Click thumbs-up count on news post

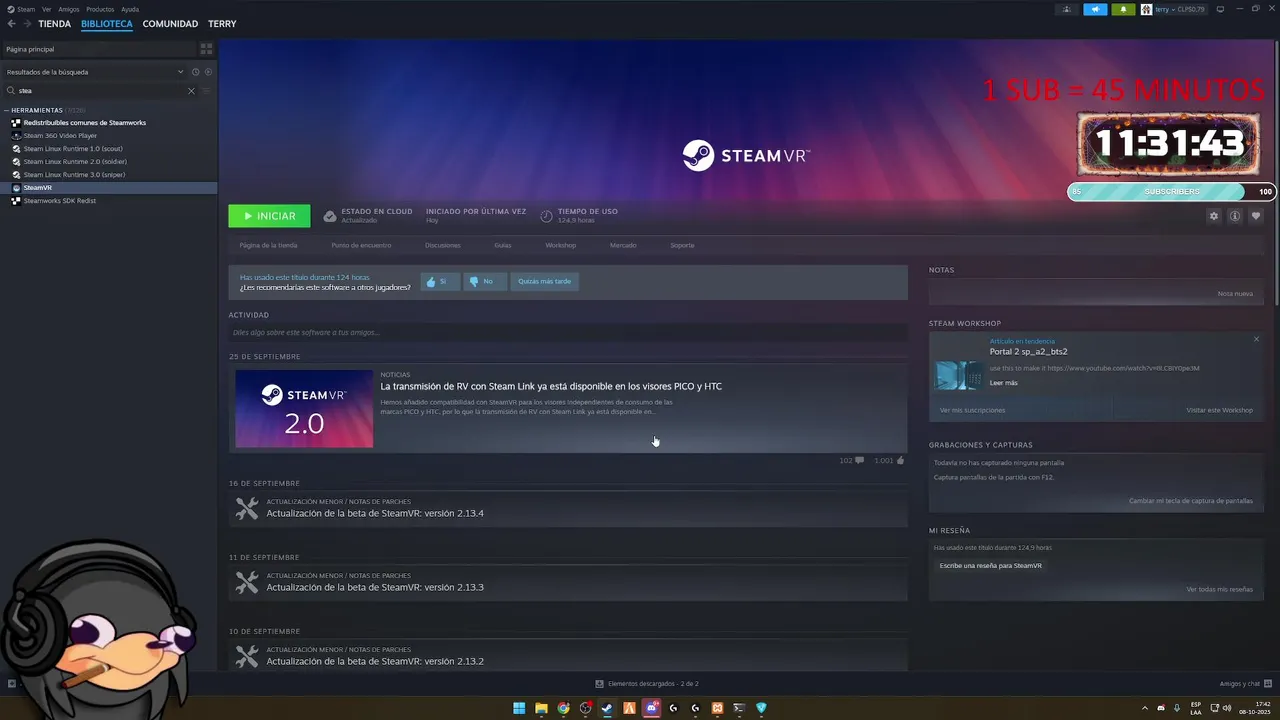click(x=889, y=460)
